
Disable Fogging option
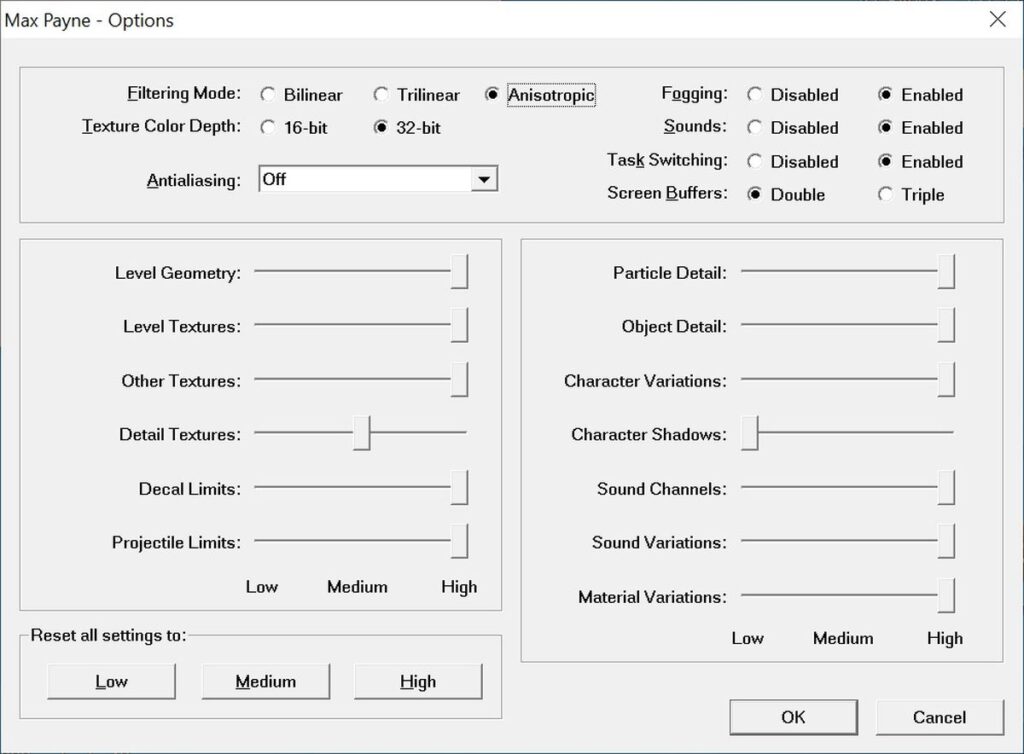pyautogui.click(x=793, y=95)
